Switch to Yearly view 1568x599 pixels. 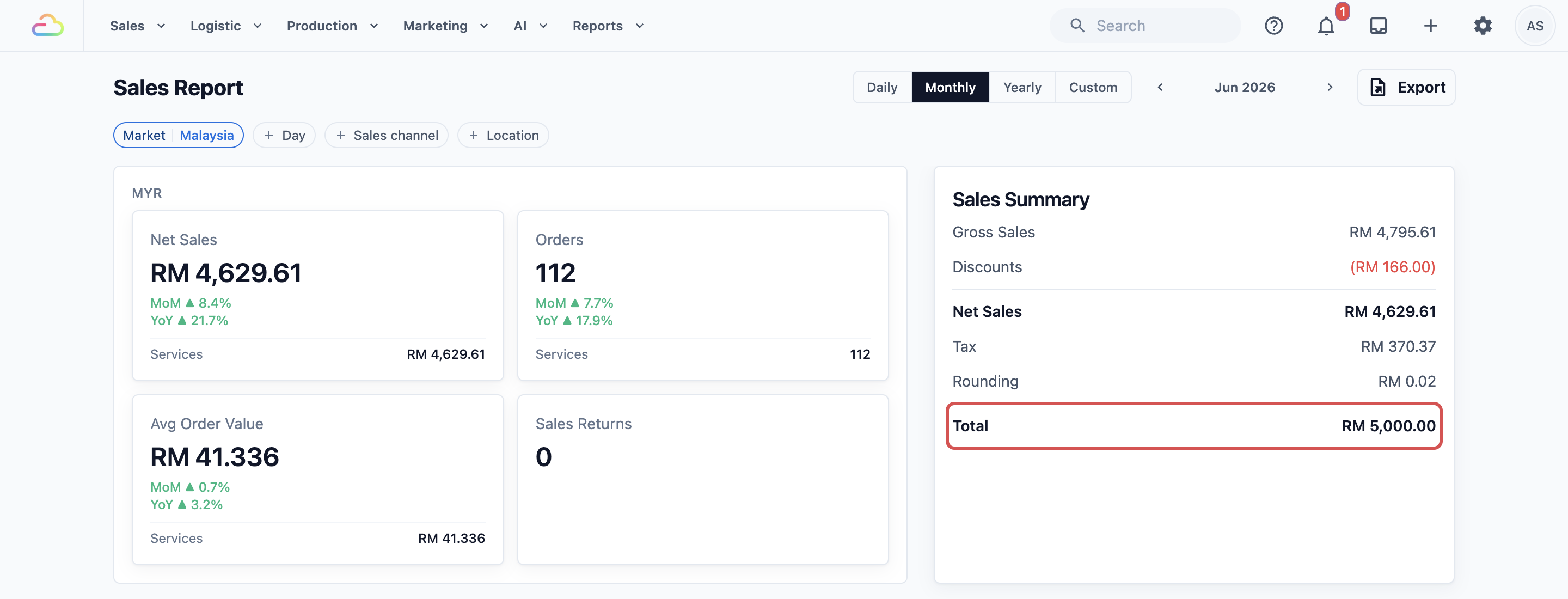[x=1021, y=87]
